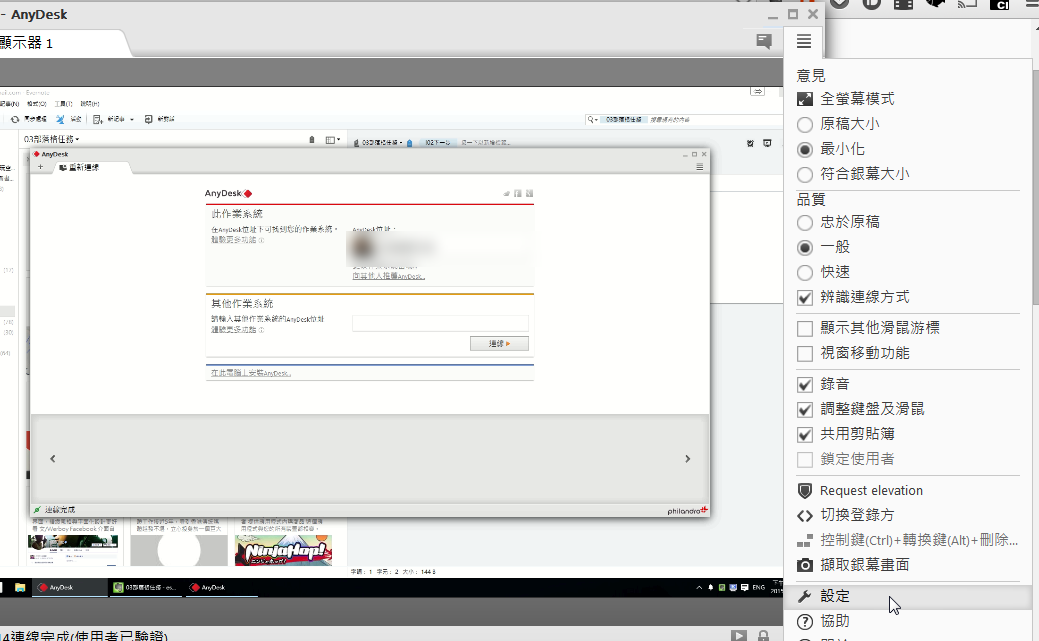Click 擷取銀幕畫面 camera screenshot item
The height and width of the screenshot is (641, 1039).
853,565
